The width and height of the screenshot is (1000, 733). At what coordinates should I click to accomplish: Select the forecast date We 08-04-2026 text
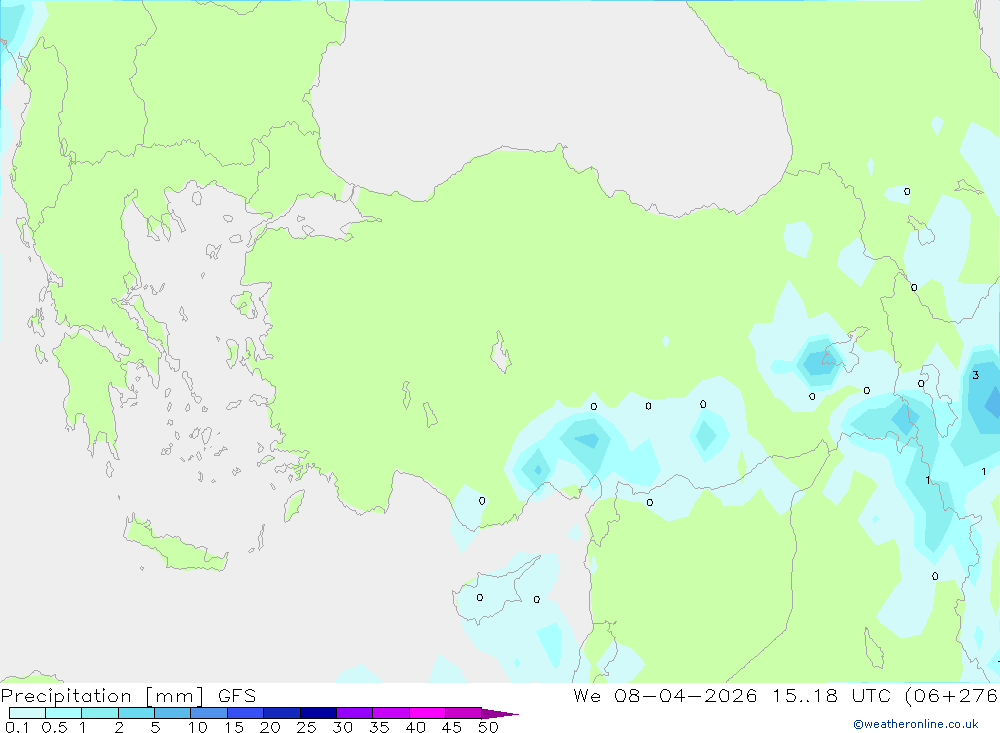(665, 695)
